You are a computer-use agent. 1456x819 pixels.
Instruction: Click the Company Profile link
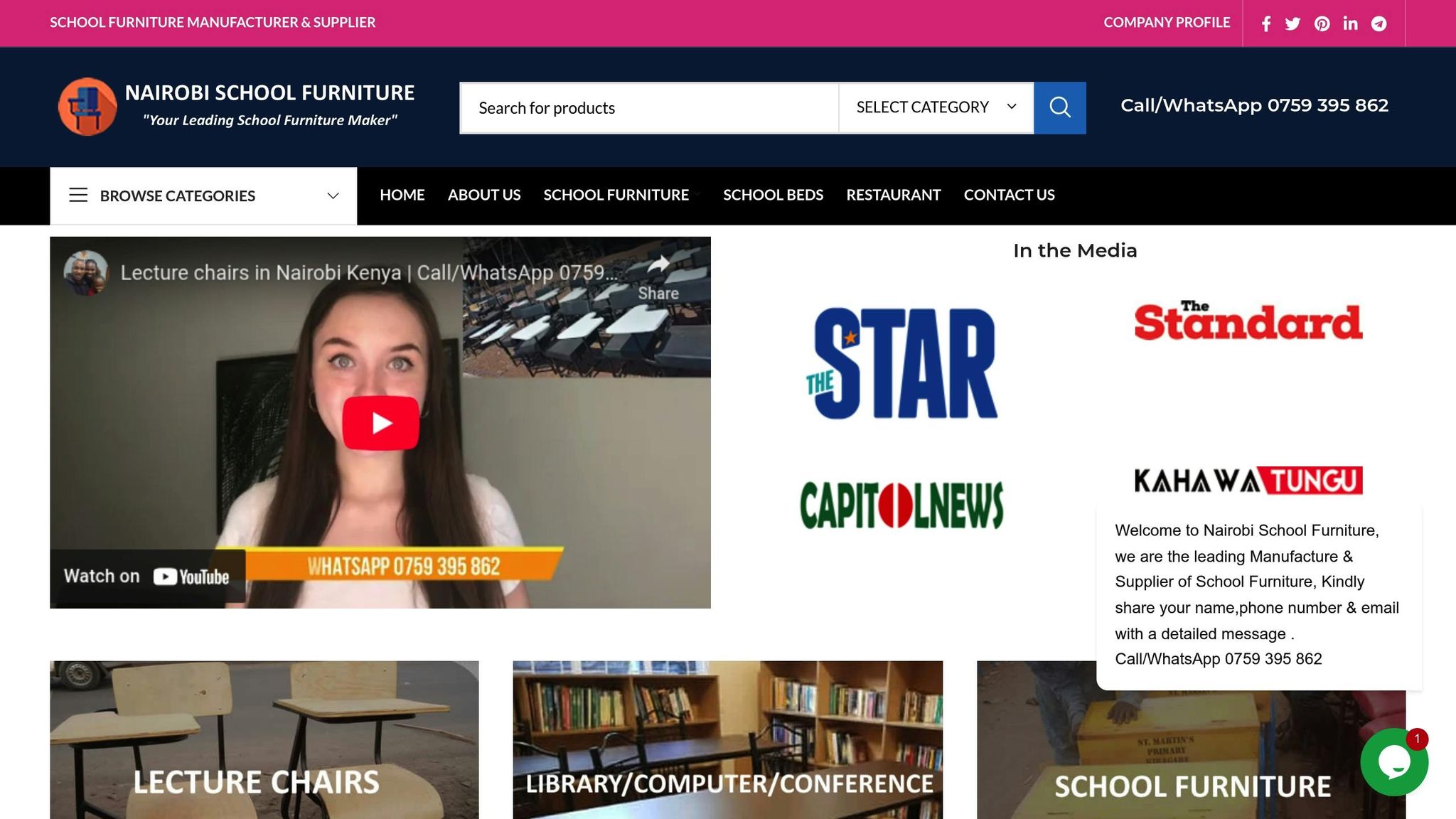(1167, 23)
